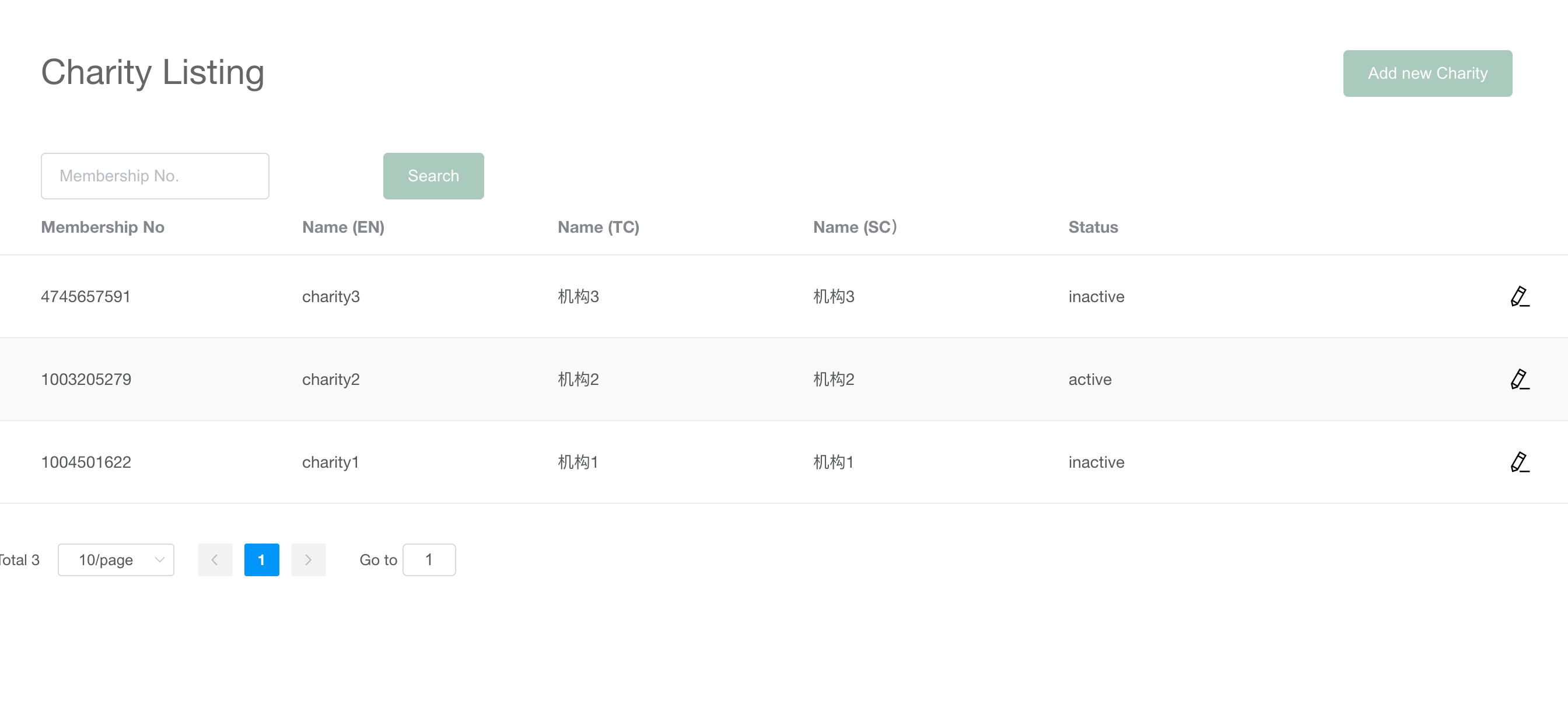
Task: Select membership number 1003205279 cell
Action: (x=86, y=379)
